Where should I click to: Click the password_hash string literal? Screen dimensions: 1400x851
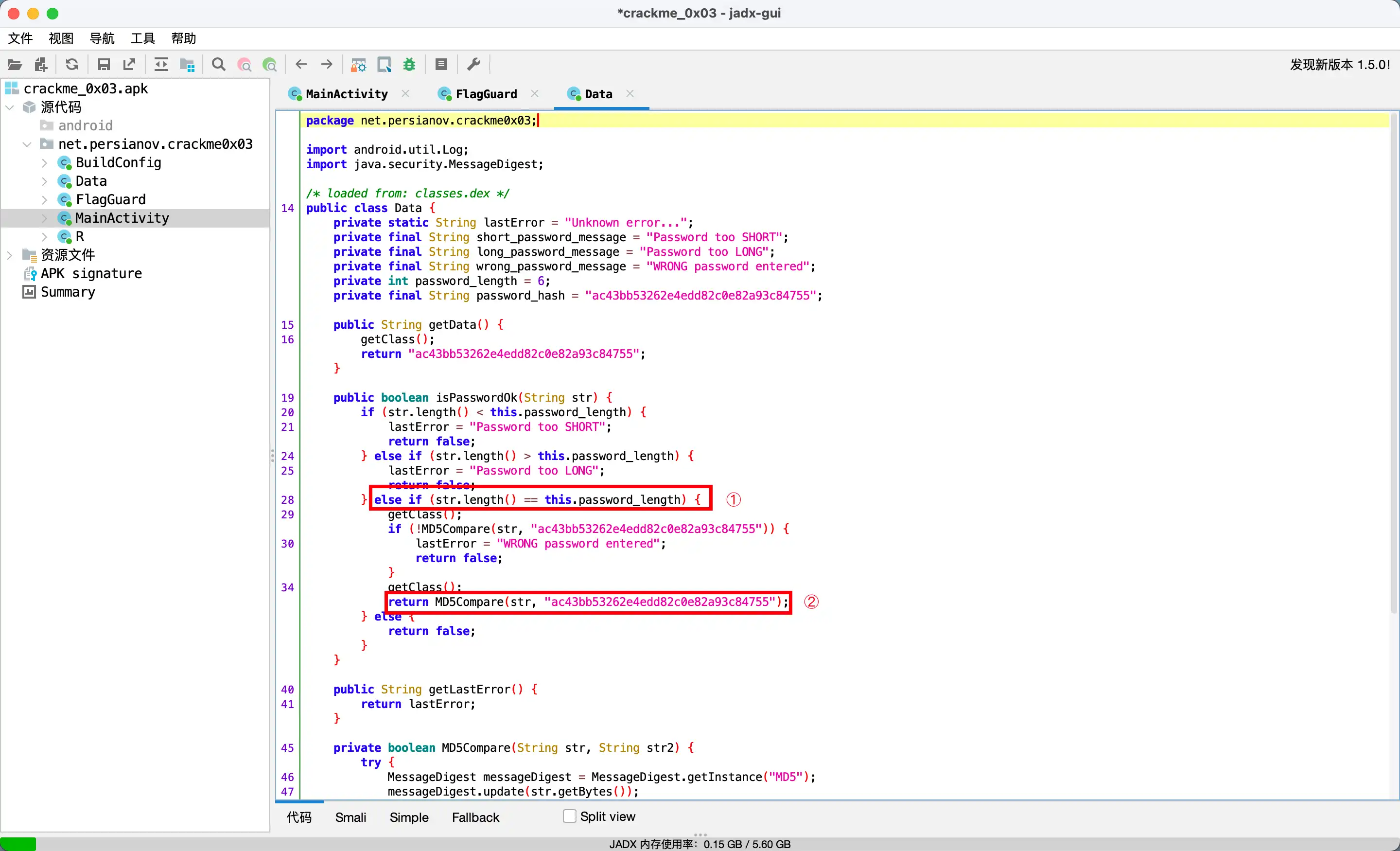(700, 296)
